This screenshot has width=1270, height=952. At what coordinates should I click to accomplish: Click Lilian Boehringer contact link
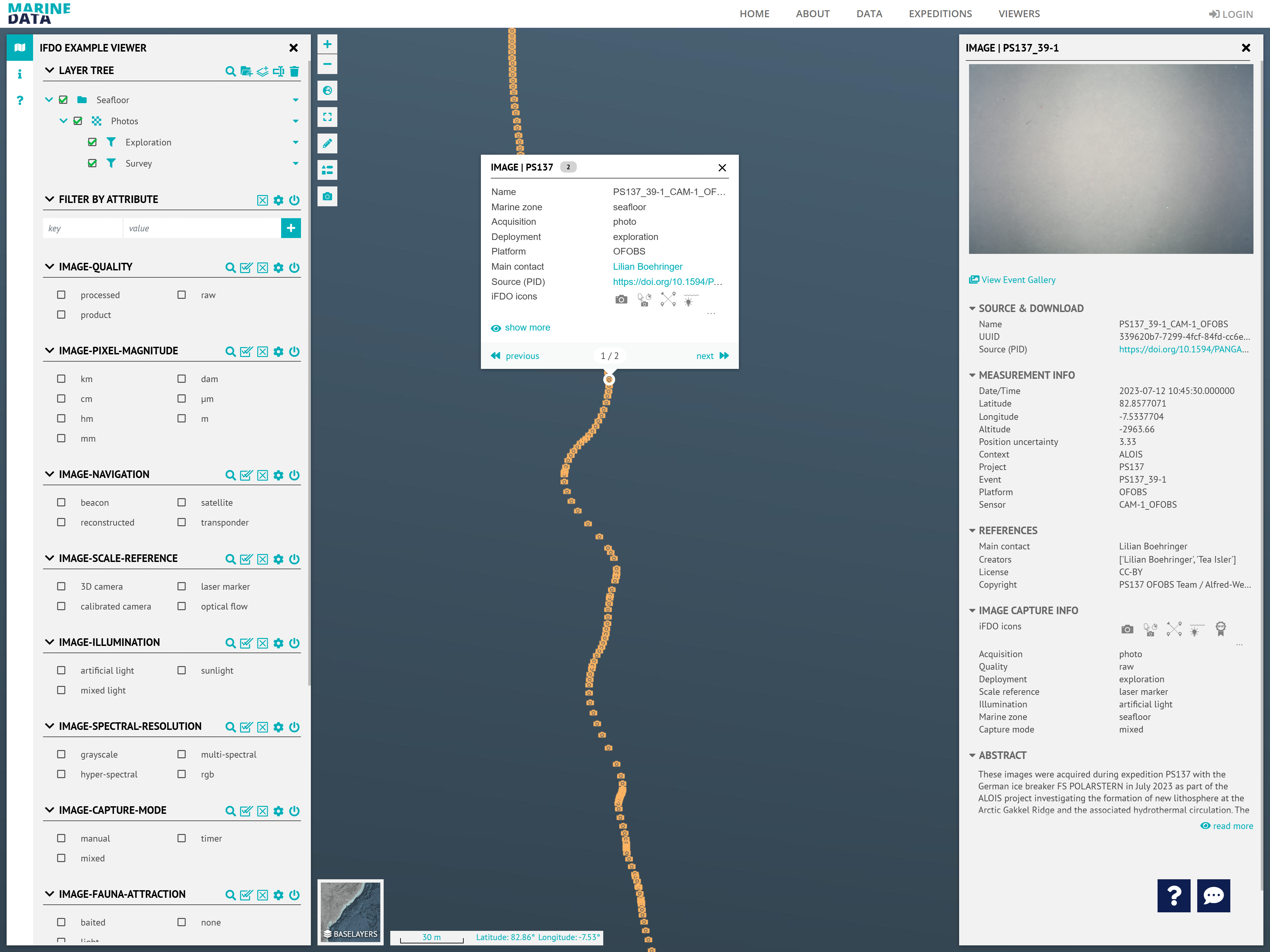[x=648, y=266]
